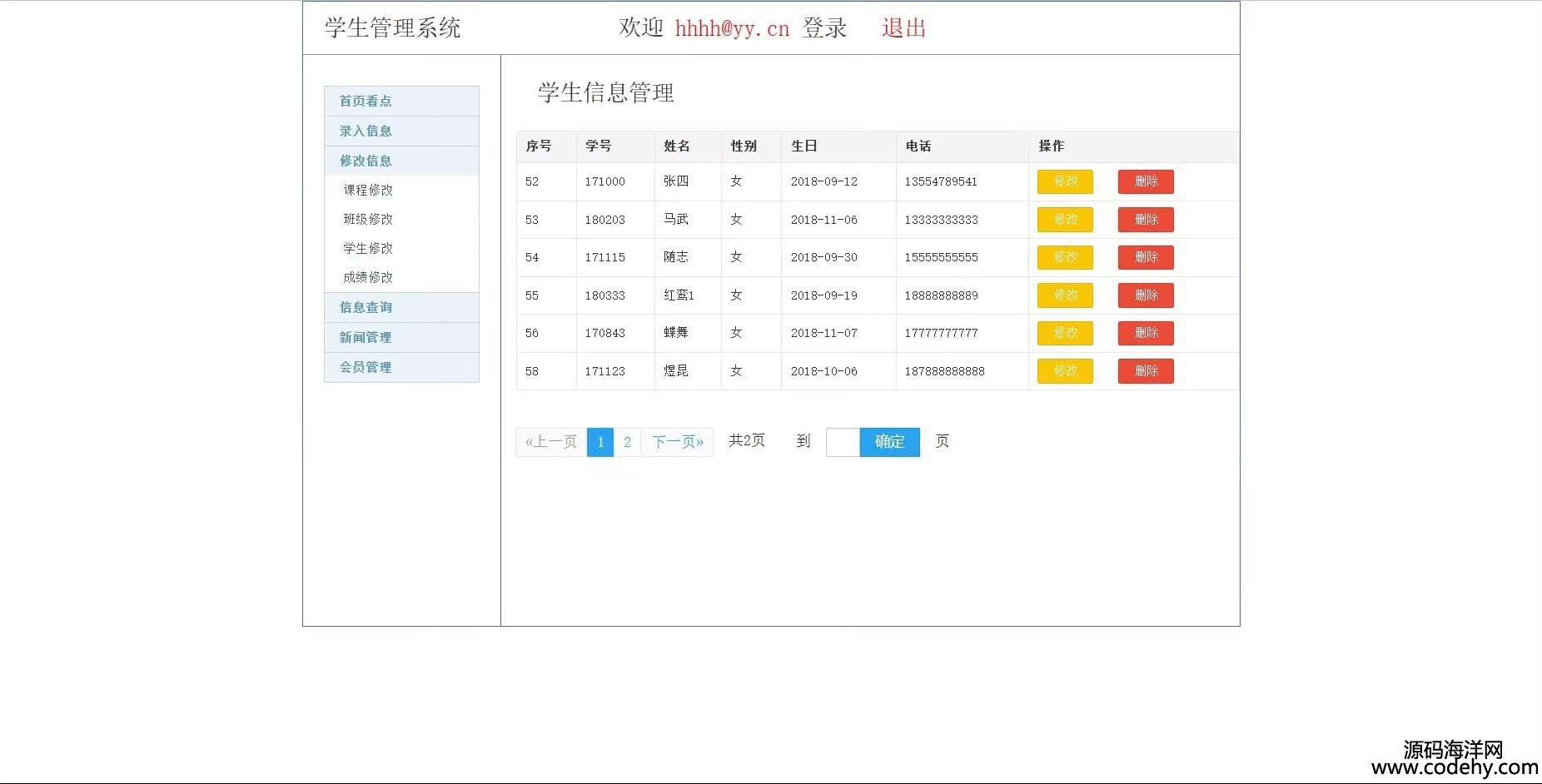Image resolution: width=1542 pixels, height=784 pixels.
Task: Click the 修改 button for student 随志
Action: click(x=1064, y=257)
